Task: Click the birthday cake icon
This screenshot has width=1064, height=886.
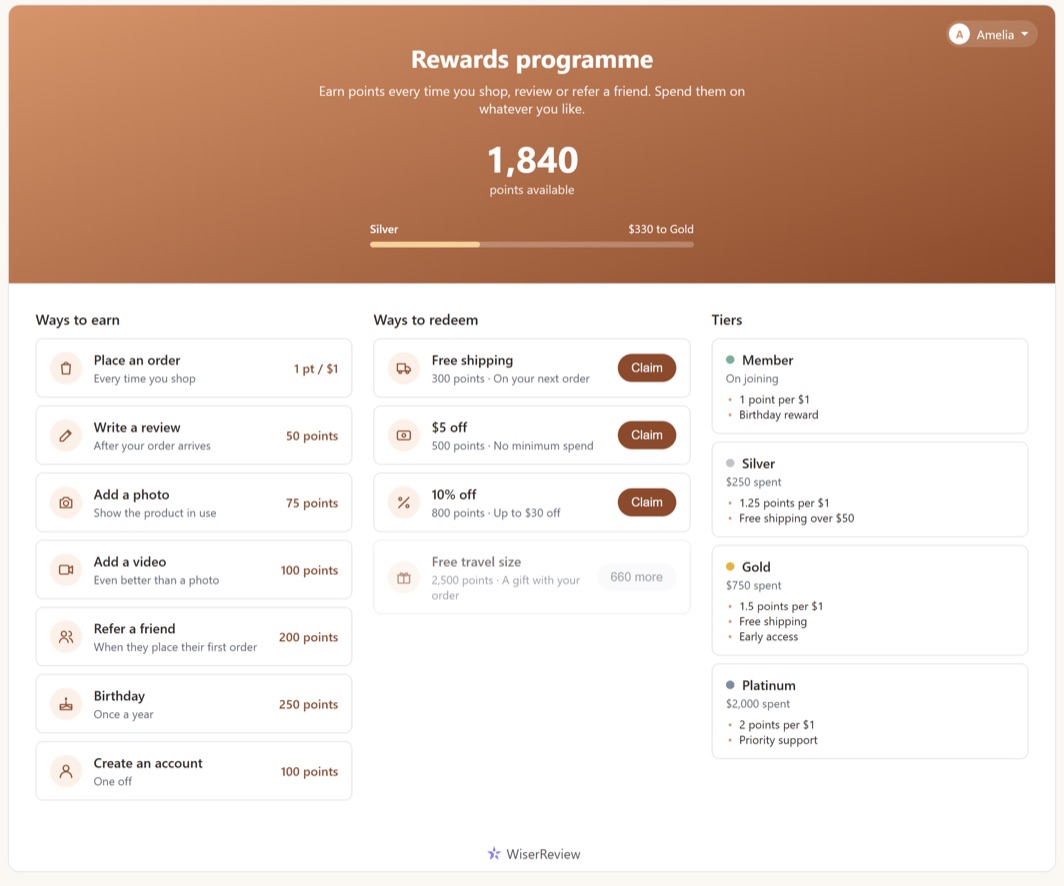Action: point(66,704)
